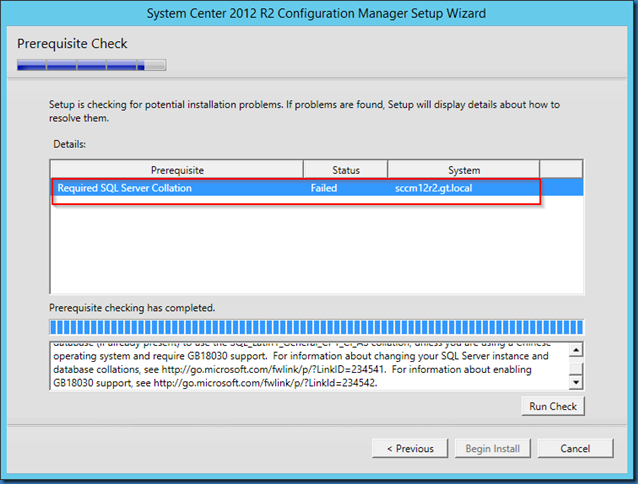Click the 'Prerequisite checking has completed.' text
Screen dimensions: 638x484
(x=132, y=308)
